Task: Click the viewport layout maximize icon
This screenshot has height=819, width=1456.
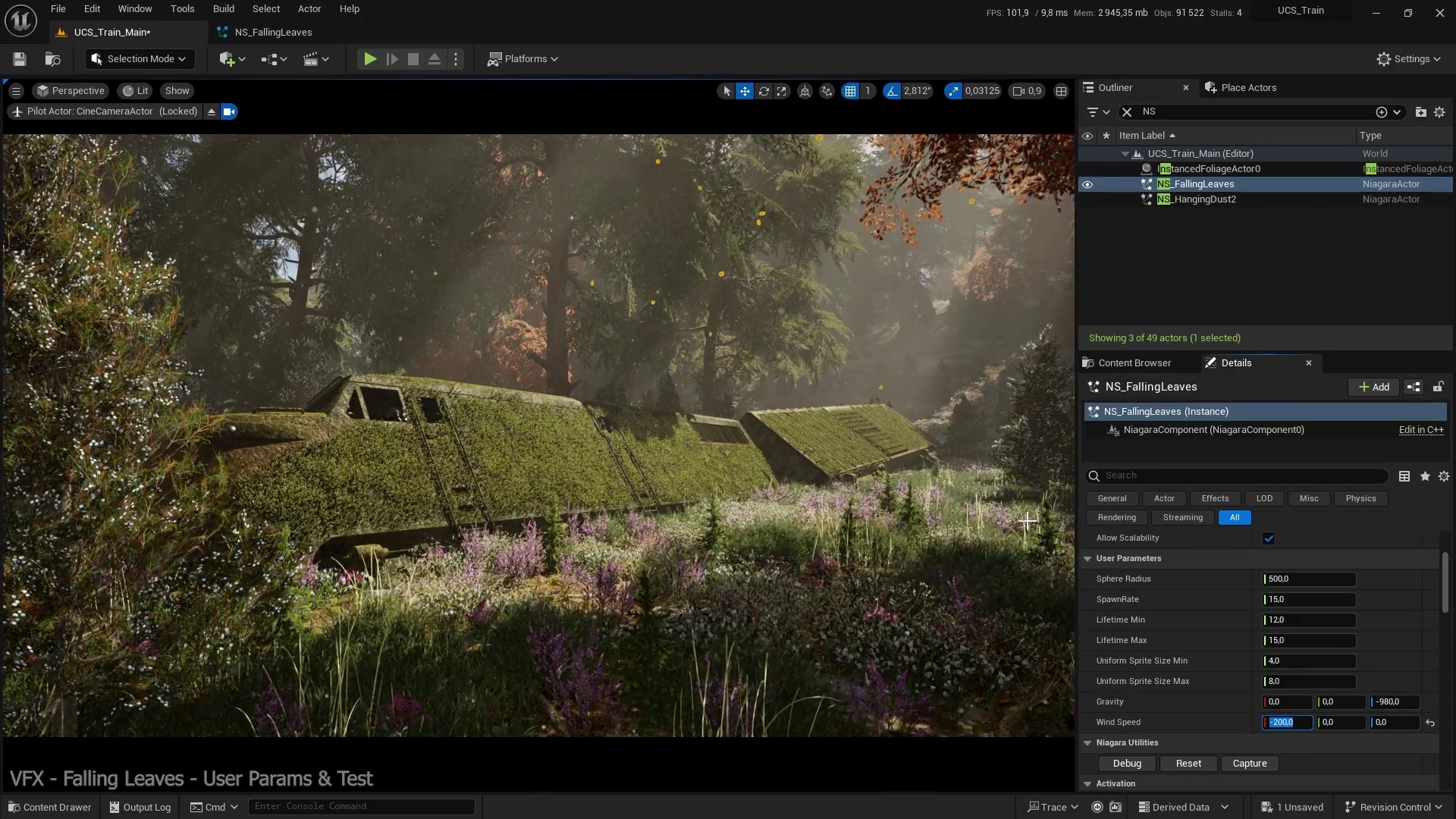Action: click(1061, 91)
